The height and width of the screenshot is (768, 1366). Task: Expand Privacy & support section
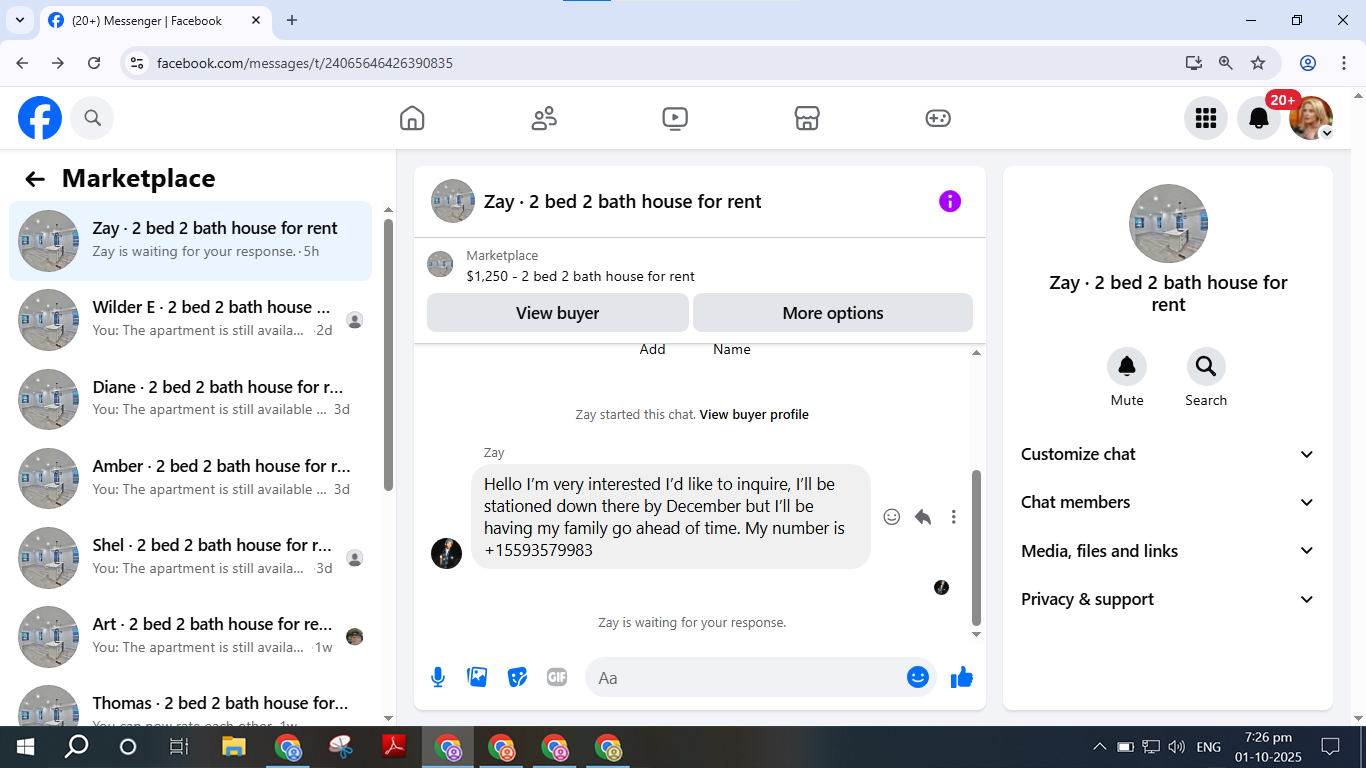pos(1168,599)
